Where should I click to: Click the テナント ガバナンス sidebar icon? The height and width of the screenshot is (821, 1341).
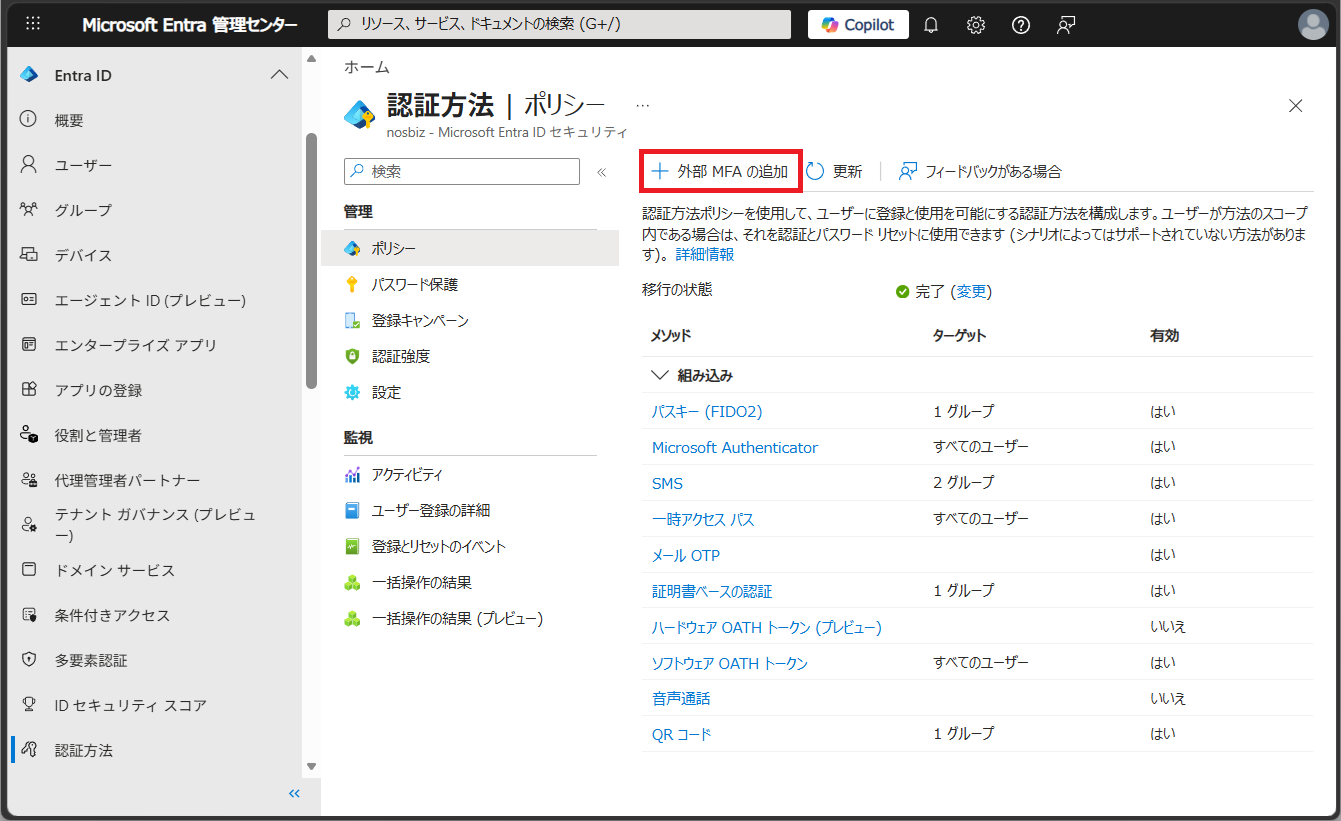coord(29,525)
